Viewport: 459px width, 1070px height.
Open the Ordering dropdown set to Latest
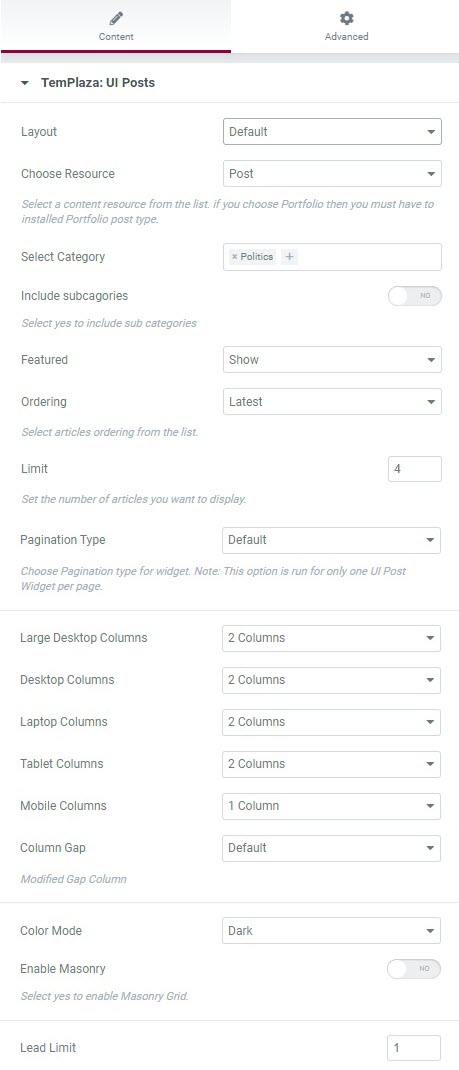[x=332, y=402]
